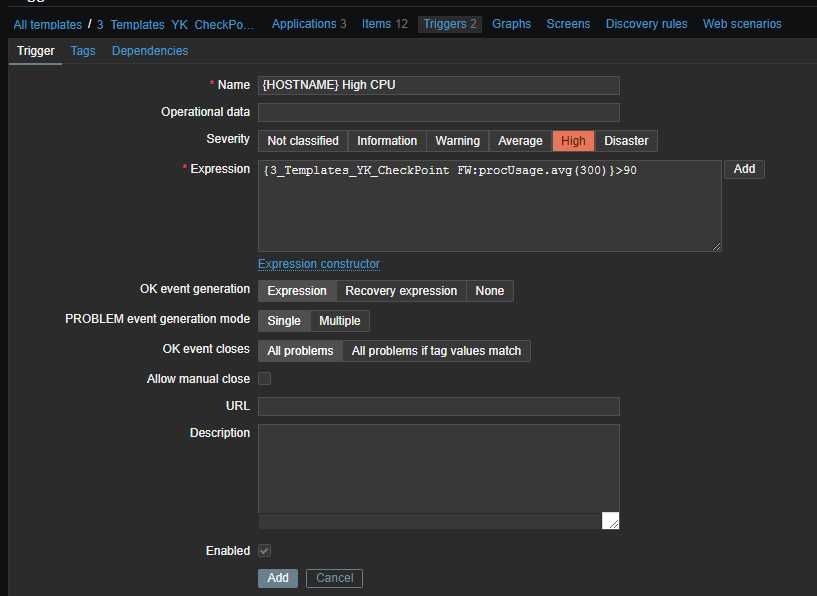Switch to the Tags tab

click(x=83, y=51)
